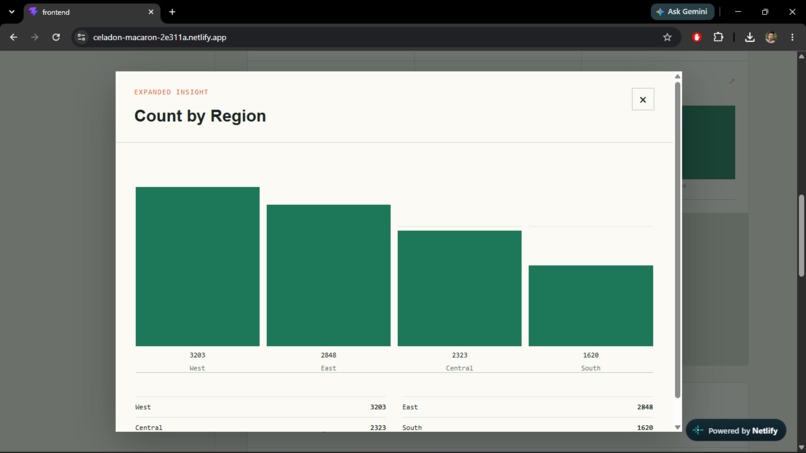Click the Central bar in chart

click(460, 288)
